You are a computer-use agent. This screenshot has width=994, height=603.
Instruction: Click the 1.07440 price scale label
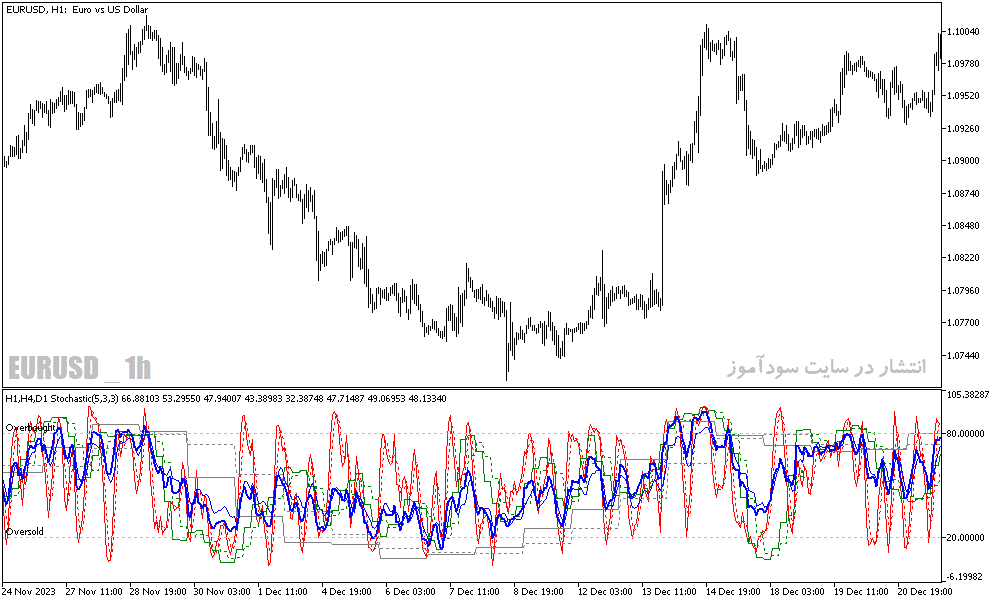(962, 355)
